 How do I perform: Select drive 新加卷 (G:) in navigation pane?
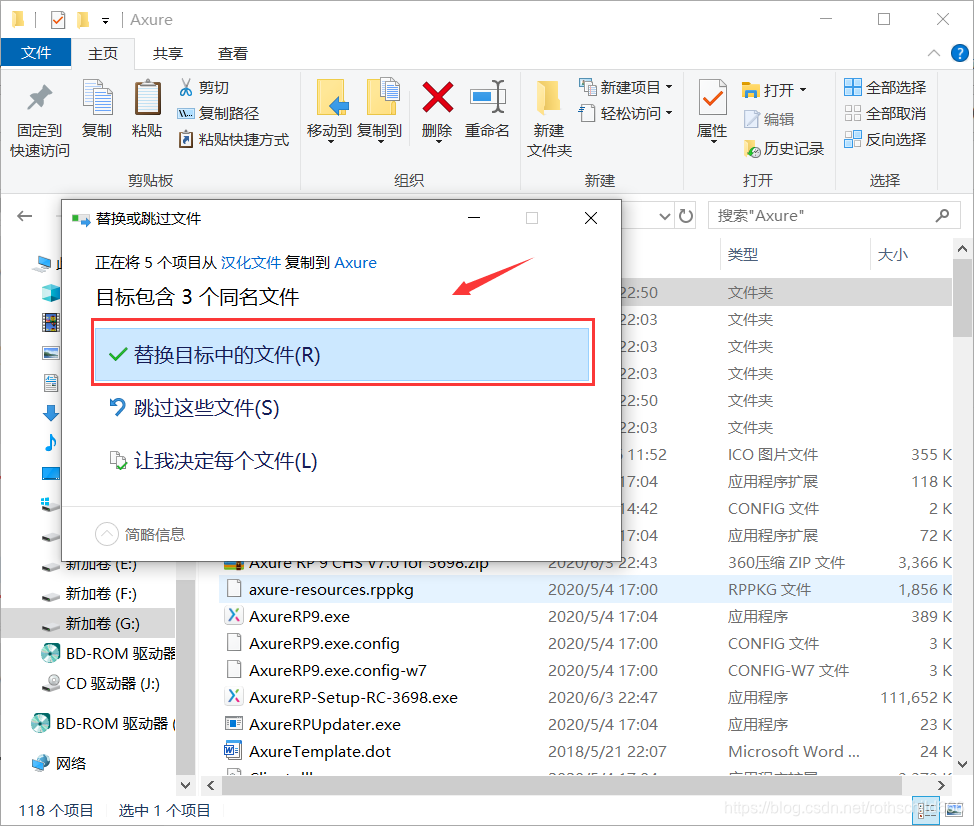(102, 624)
